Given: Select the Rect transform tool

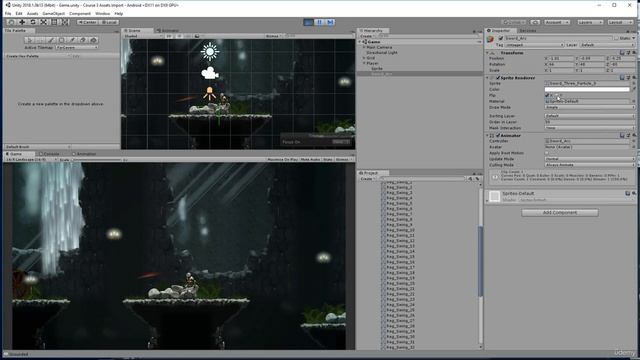Looking at the screenshot, I should (x=54, y=22).
